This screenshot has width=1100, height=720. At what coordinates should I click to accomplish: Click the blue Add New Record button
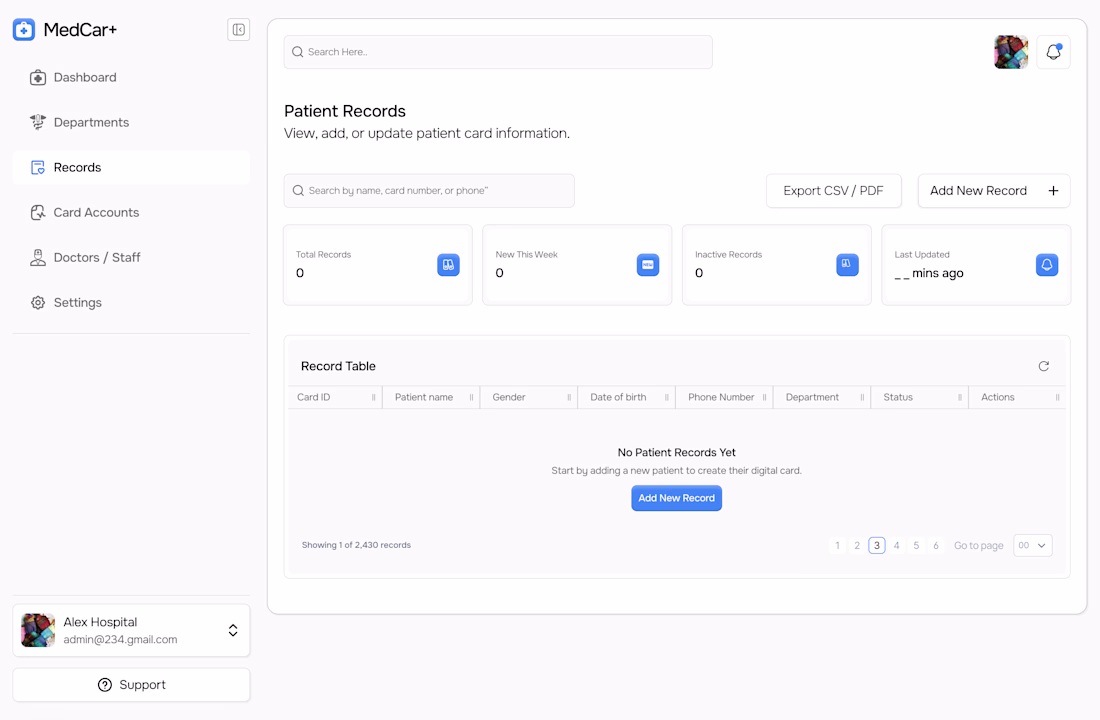[x=676, y=498]
